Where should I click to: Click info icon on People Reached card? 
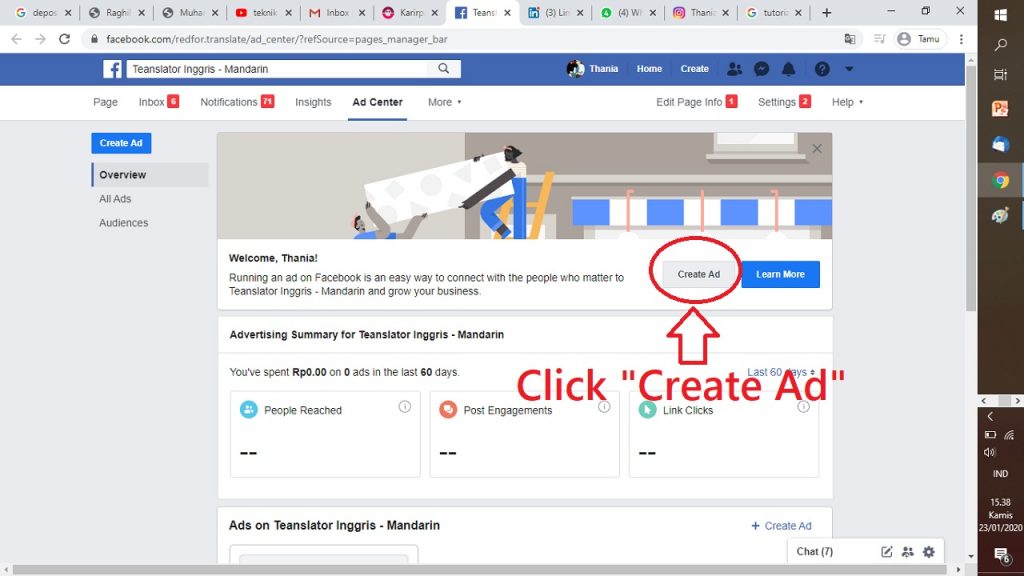coord(405,407)
